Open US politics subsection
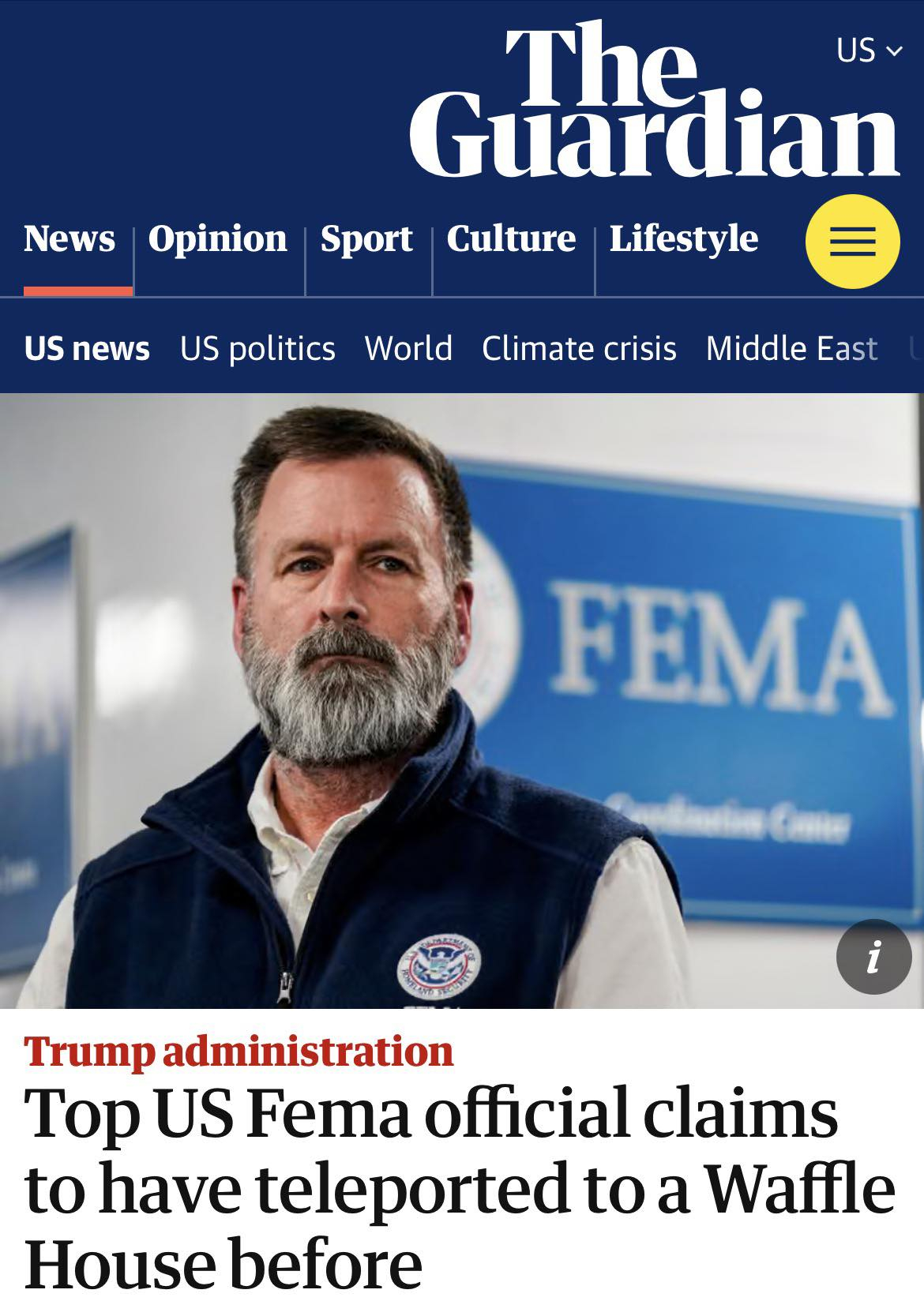This screenshot has width=924, height=1316. [257, 348]
